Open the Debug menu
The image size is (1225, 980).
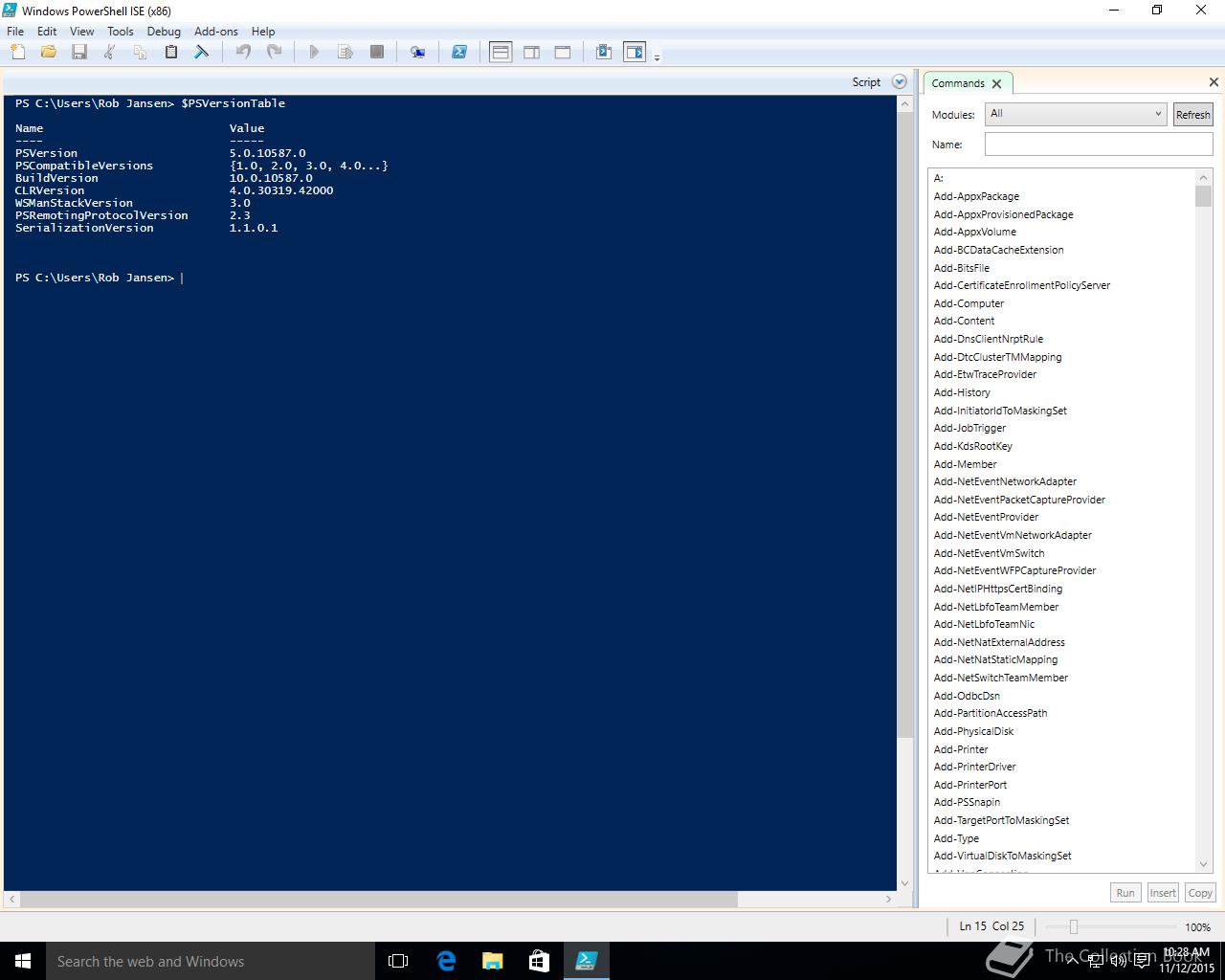[164, 32]
